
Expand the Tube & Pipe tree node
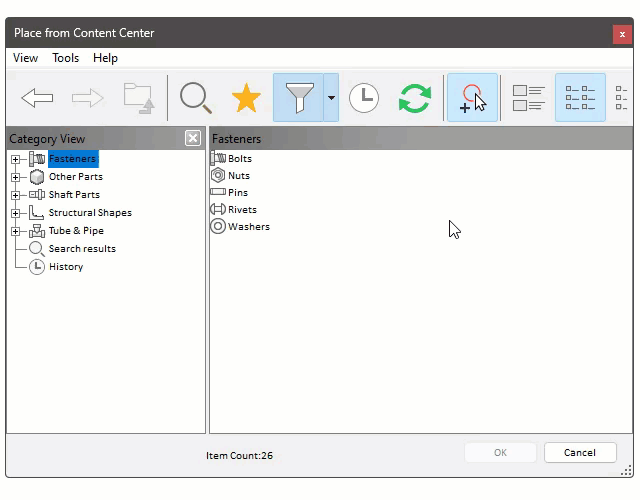pyautogui.click(x=16, y=231)
